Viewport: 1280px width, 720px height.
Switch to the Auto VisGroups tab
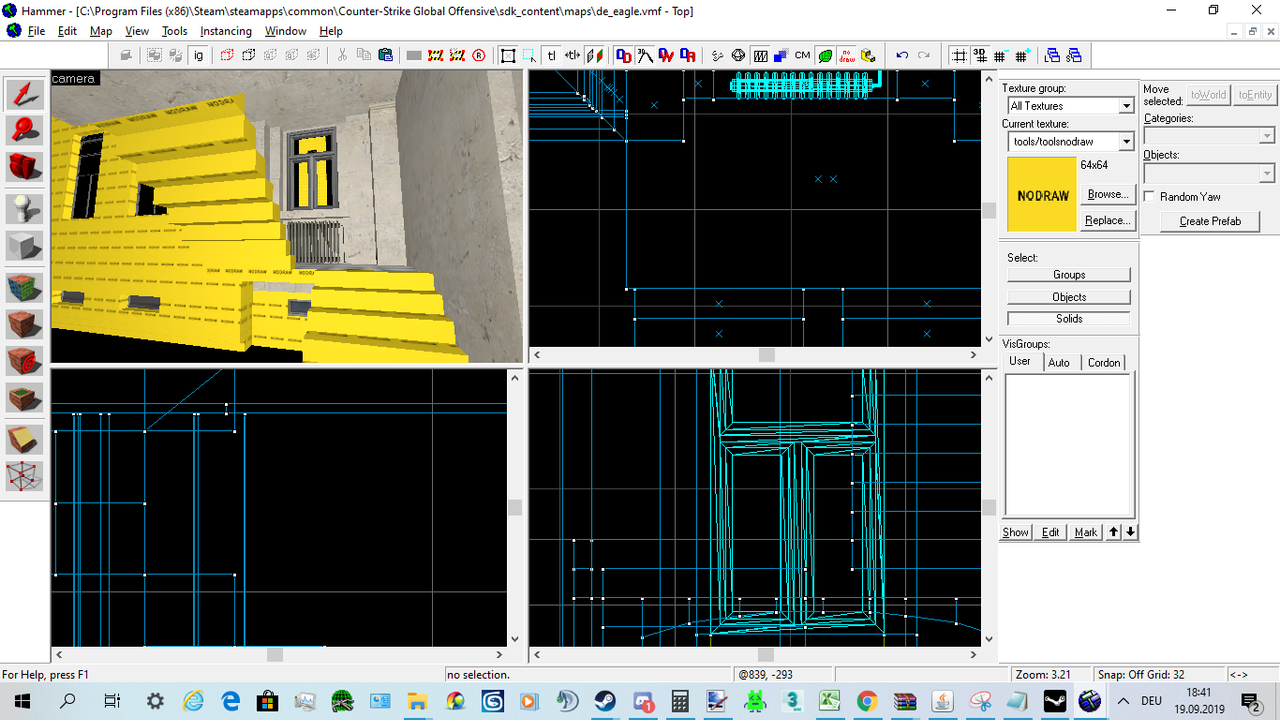[1059, 362]
